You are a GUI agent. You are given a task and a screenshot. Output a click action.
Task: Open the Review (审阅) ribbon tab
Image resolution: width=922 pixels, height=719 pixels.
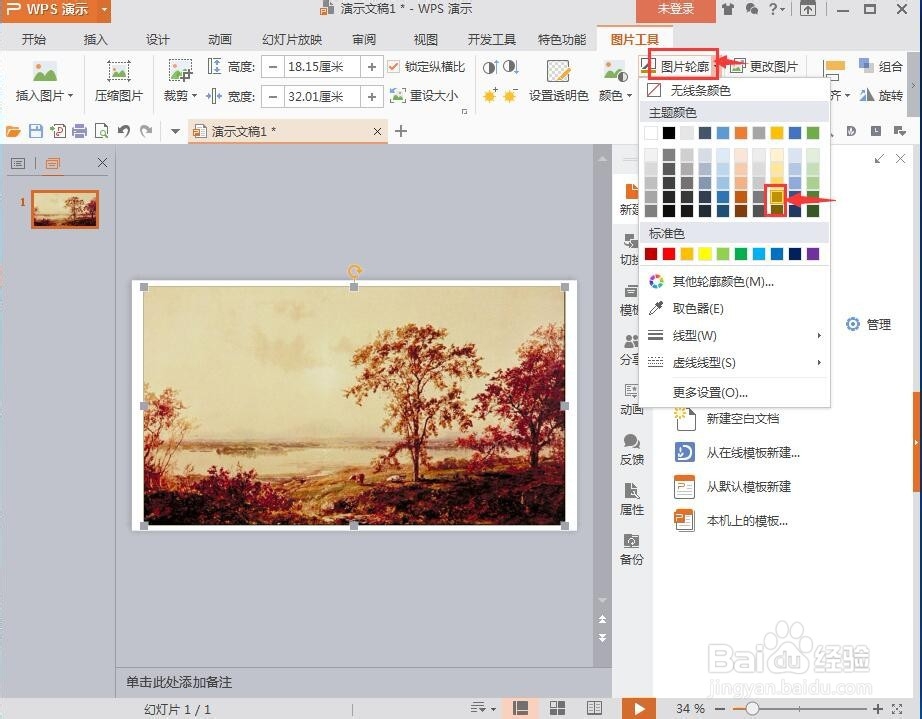pos(364,39)
